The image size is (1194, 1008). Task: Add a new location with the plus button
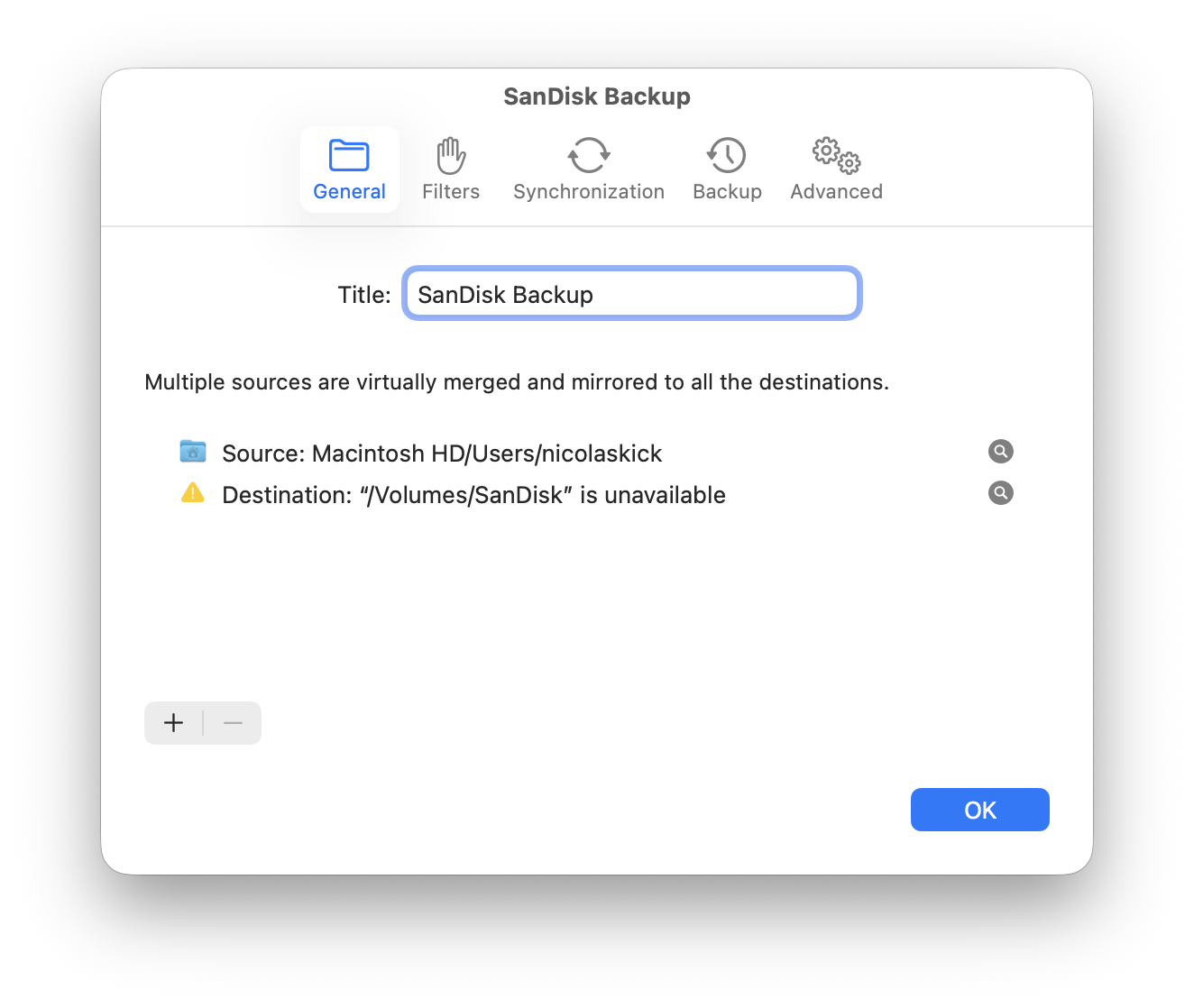point(174,723)
